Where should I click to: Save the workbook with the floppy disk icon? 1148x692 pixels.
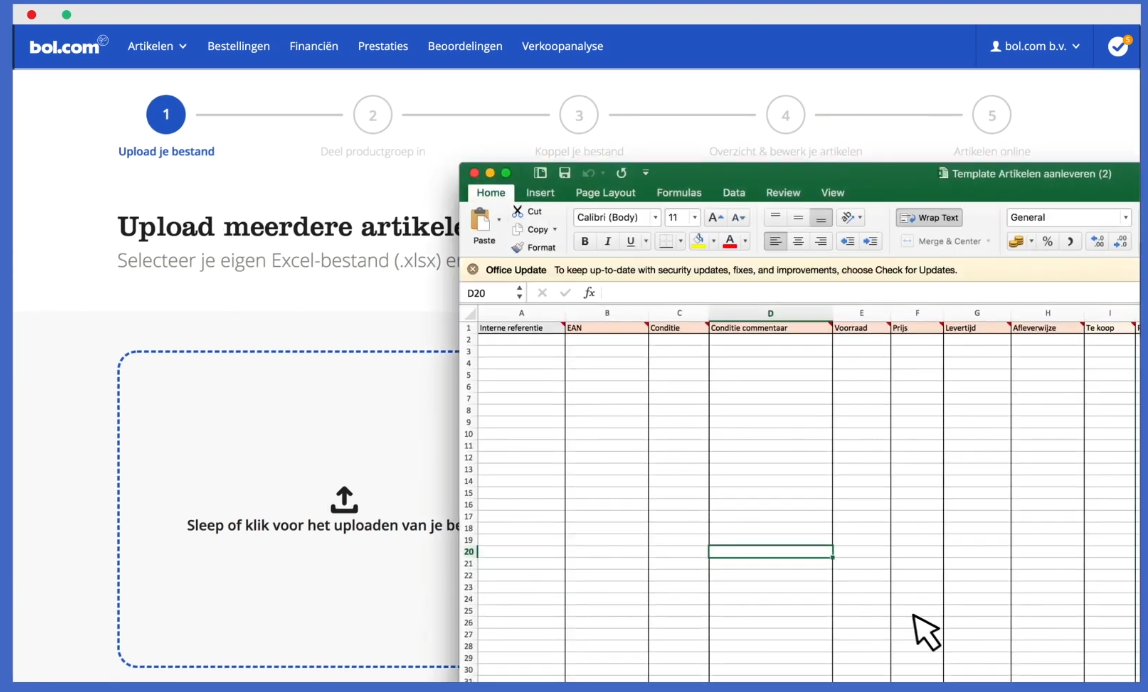coord(564,173)
